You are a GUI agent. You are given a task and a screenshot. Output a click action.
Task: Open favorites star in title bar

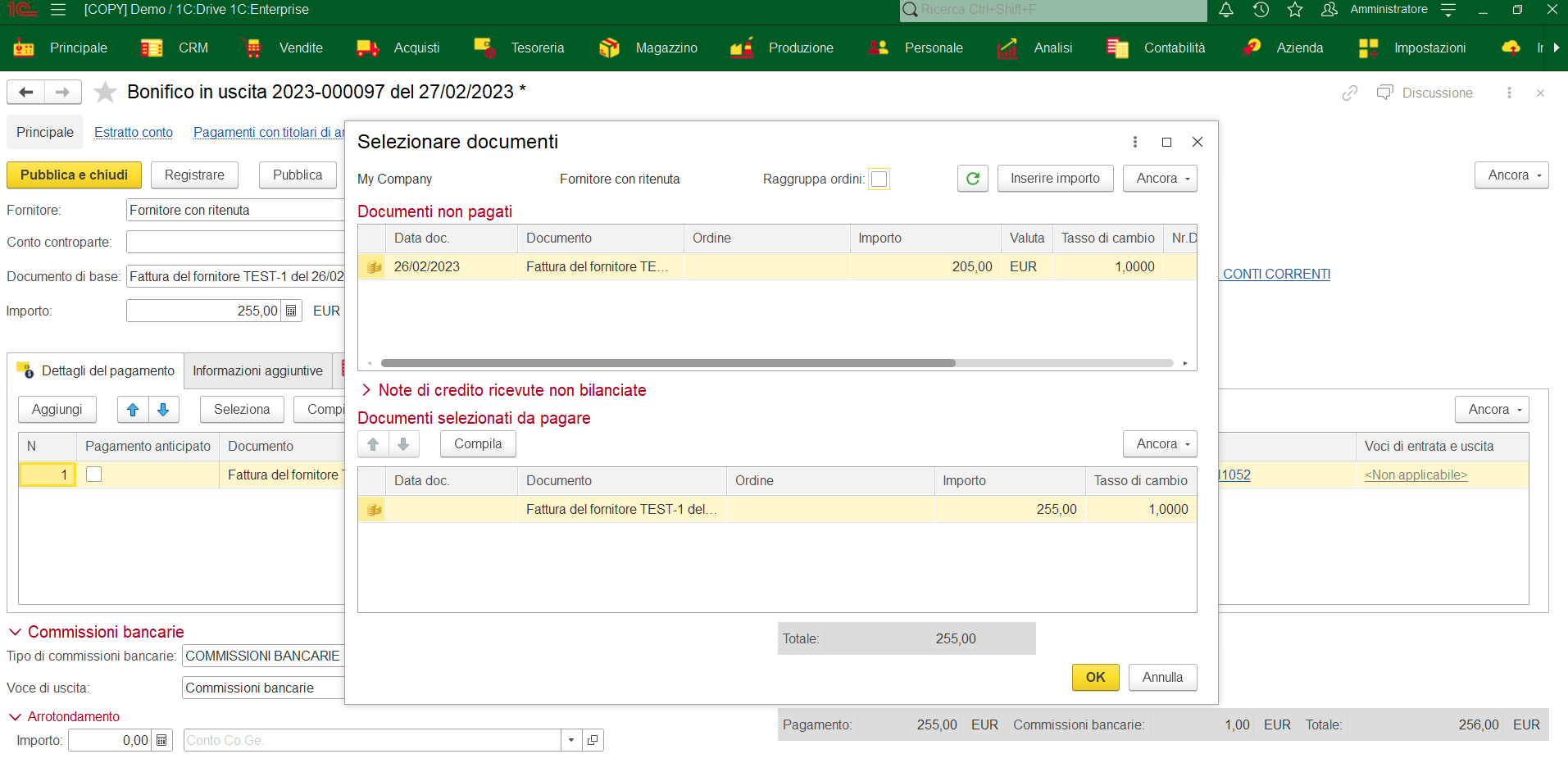tap(1295, 10)
